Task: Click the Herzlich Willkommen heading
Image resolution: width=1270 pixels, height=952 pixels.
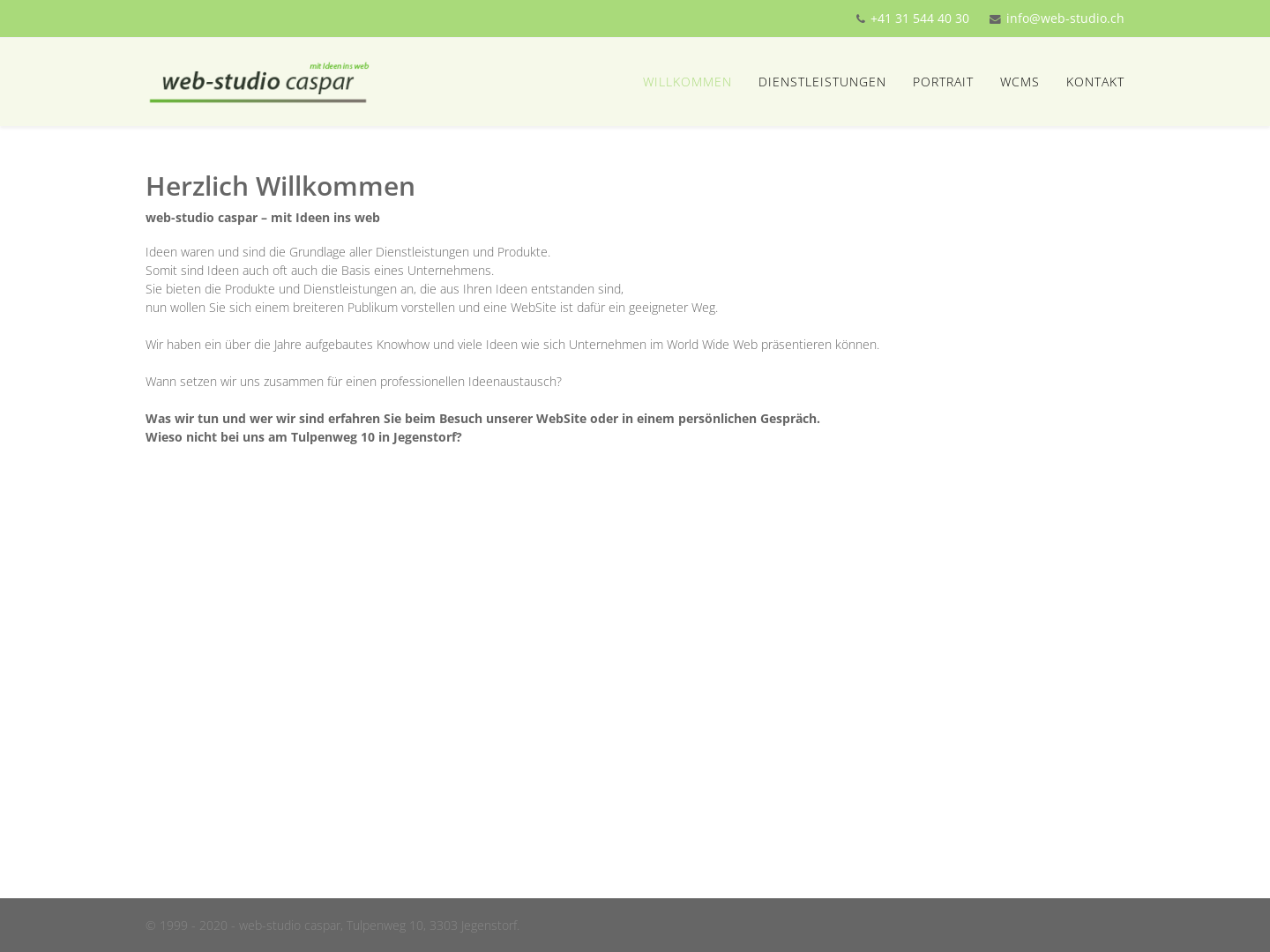Action: click(x=280, y=186)
